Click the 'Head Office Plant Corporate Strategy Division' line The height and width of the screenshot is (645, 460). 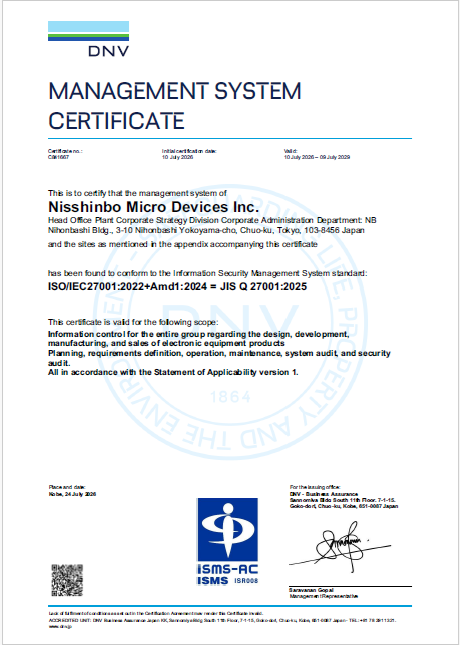pos(212,220)
